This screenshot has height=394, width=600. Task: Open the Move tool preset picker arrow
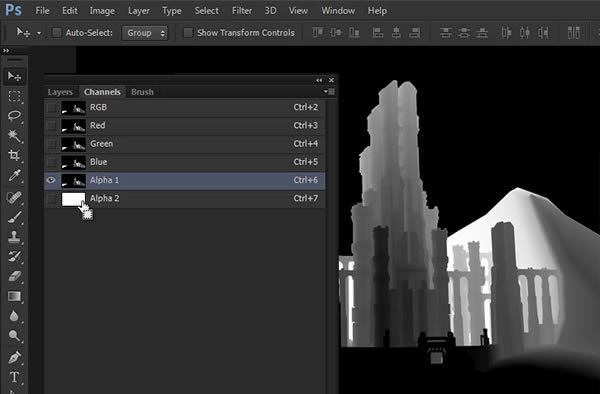click(x=39, y=33)
